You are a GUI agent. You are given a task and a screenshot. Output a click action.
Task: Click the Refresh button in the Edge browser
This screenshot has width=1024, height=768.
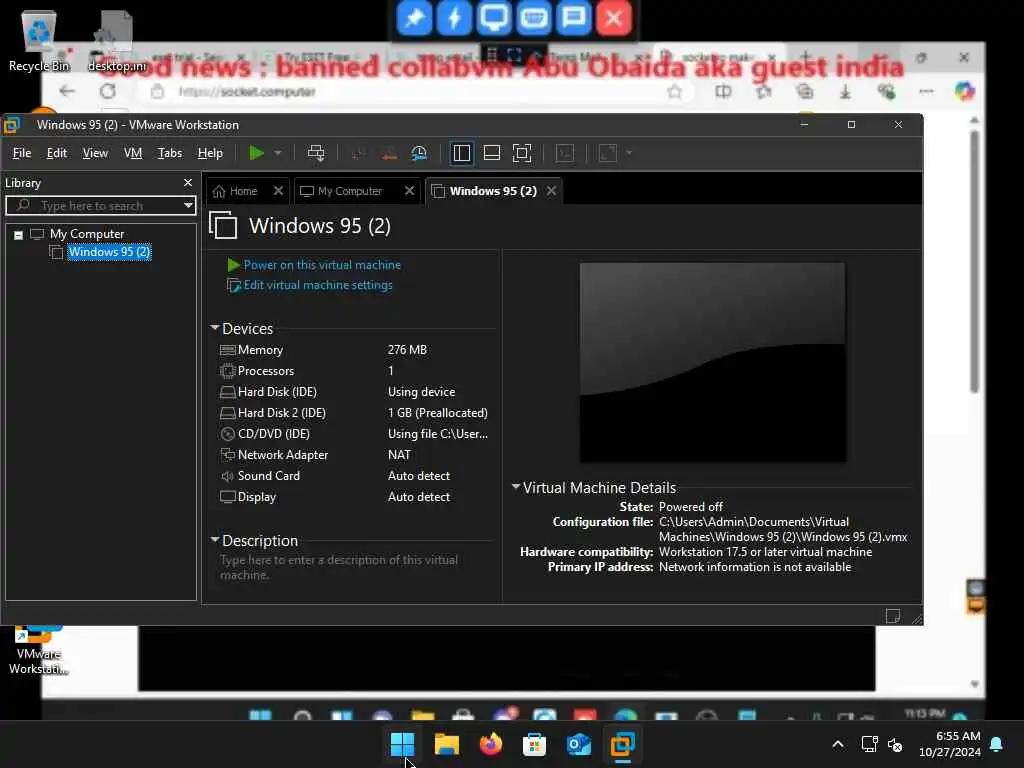pyautogui.click(x=108, y=91)
